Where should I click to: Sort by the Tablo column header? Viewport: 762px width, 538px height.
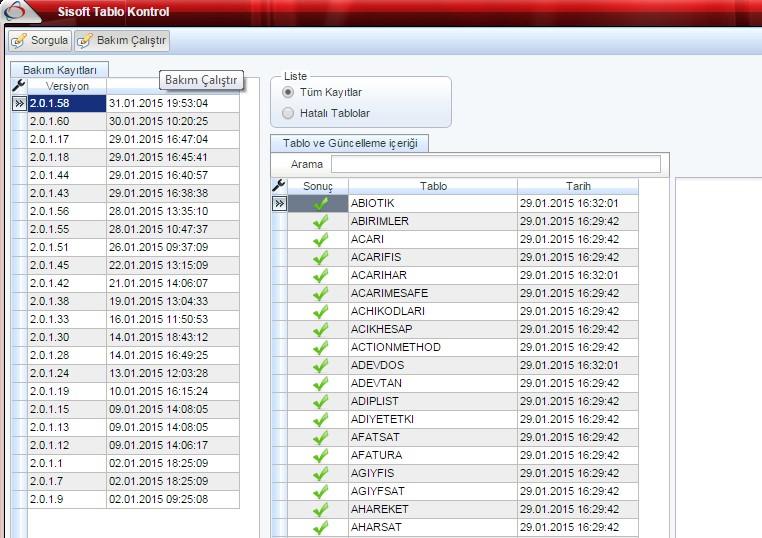coord(433,186)
